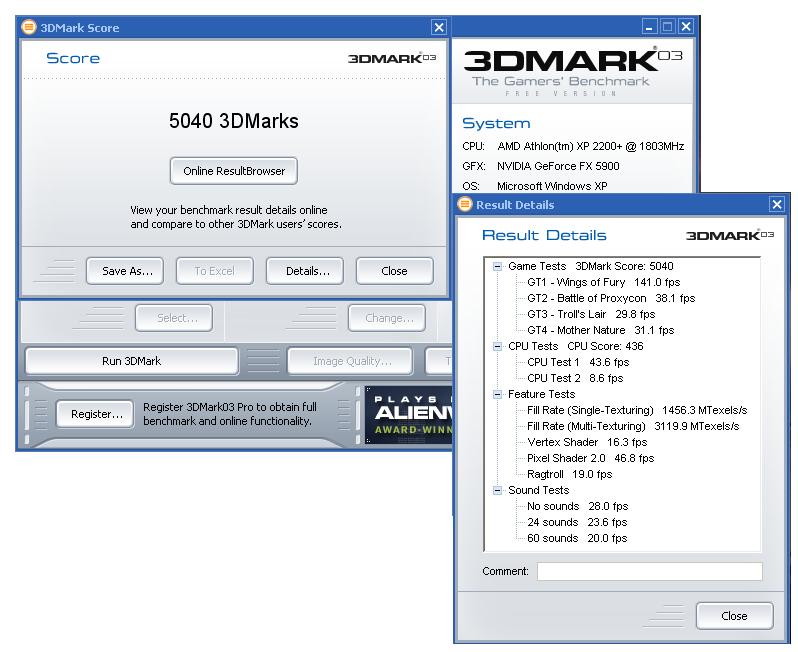798x652 pixels.
Task: Collapse the Game Tests tree node
Action: [497, 266]
